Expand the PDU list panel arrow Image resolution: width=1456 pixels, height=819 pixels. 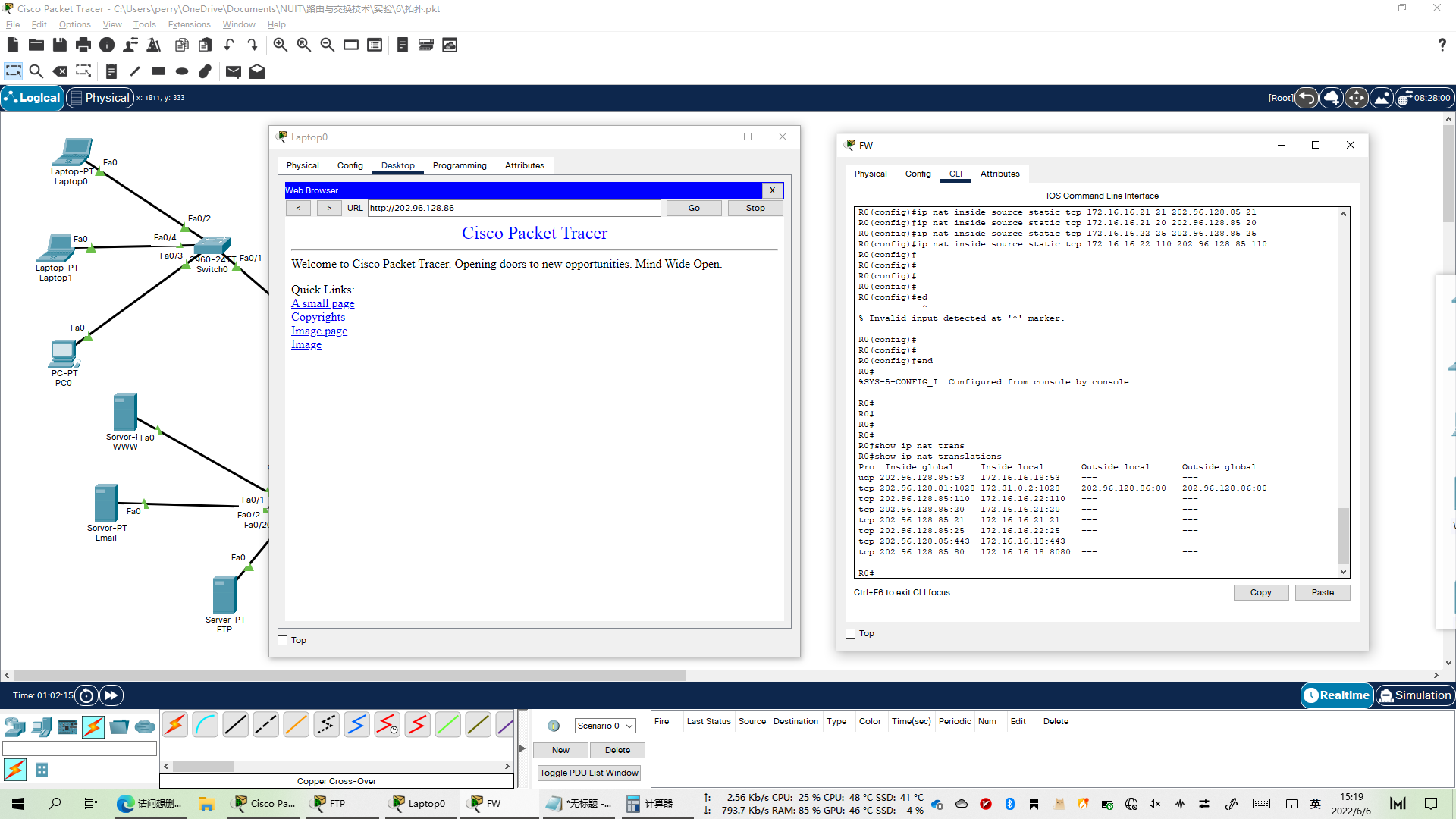(x=522, y=748)
